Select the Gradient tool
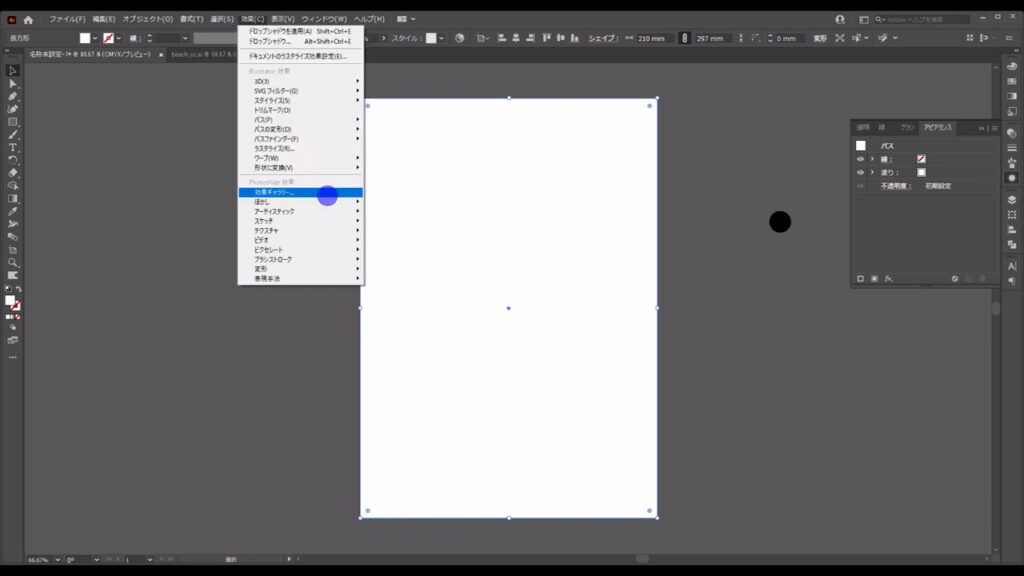The image size is (1024, 576). 12,199
